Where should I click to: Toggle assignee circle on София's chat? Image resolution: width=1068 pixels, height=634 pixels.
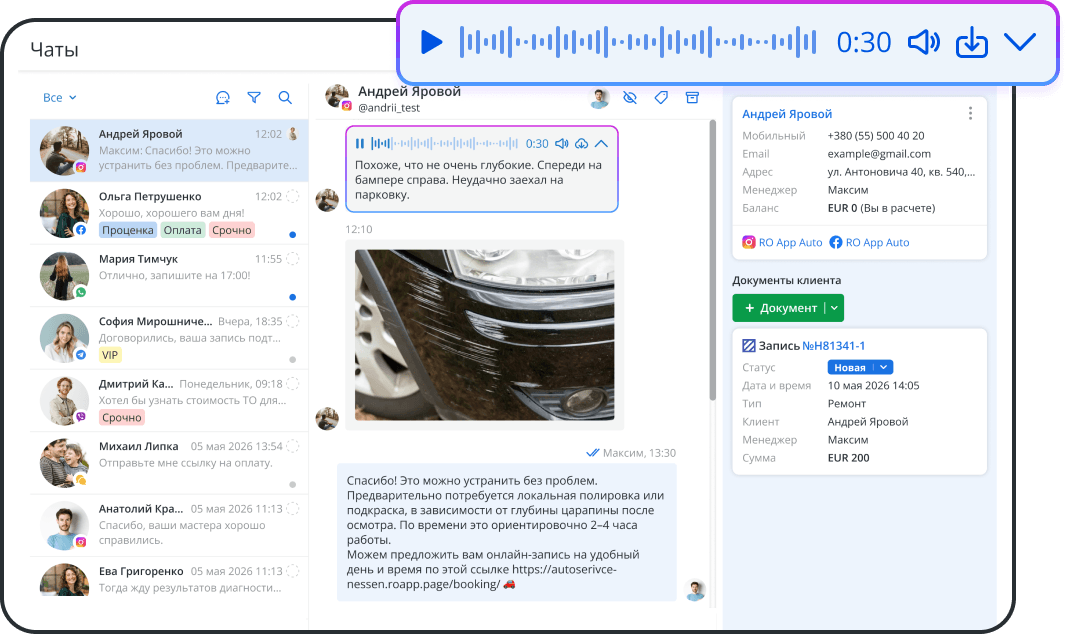(x=293, y=321)
